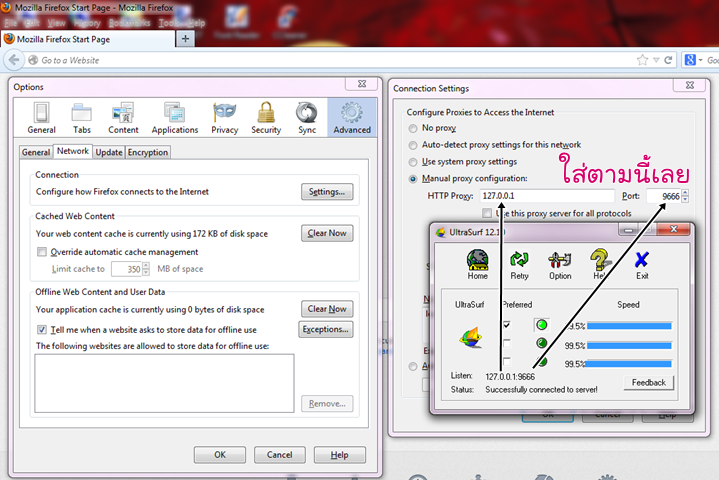
Task: Click second server 99.5% speed bar
Action: coord(629,346)
